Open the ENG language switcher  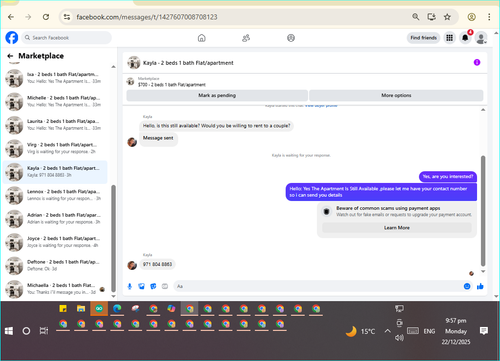pos(429,331)
